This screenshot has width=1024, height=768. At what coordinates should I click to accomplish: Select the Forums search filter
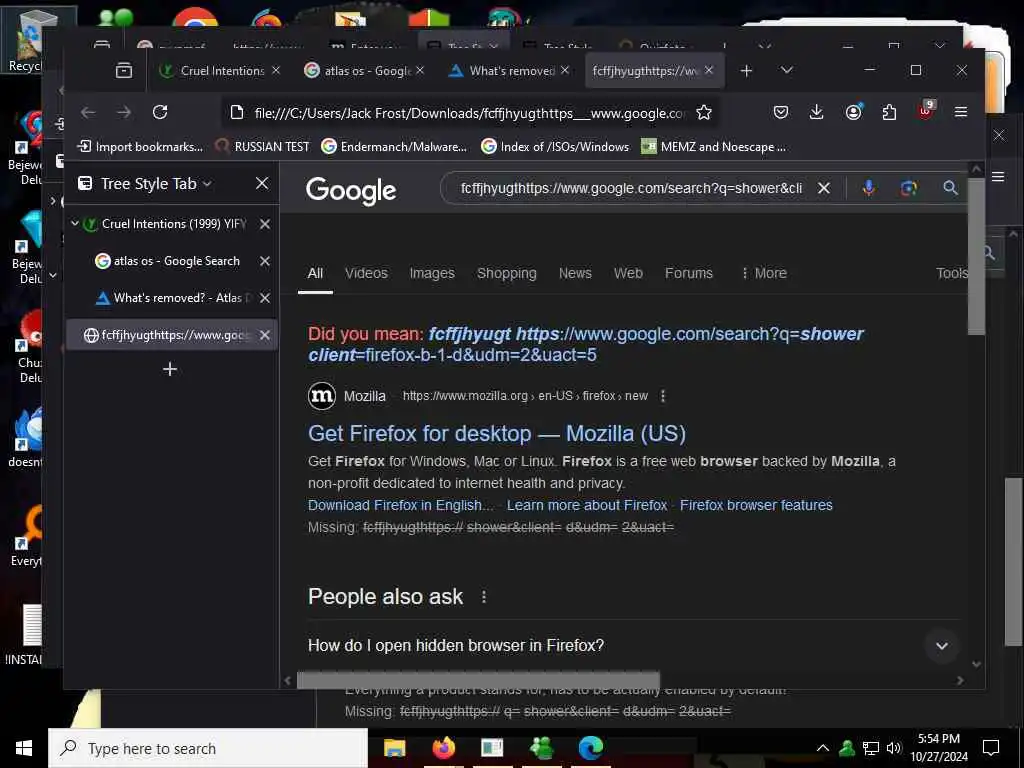688,273
